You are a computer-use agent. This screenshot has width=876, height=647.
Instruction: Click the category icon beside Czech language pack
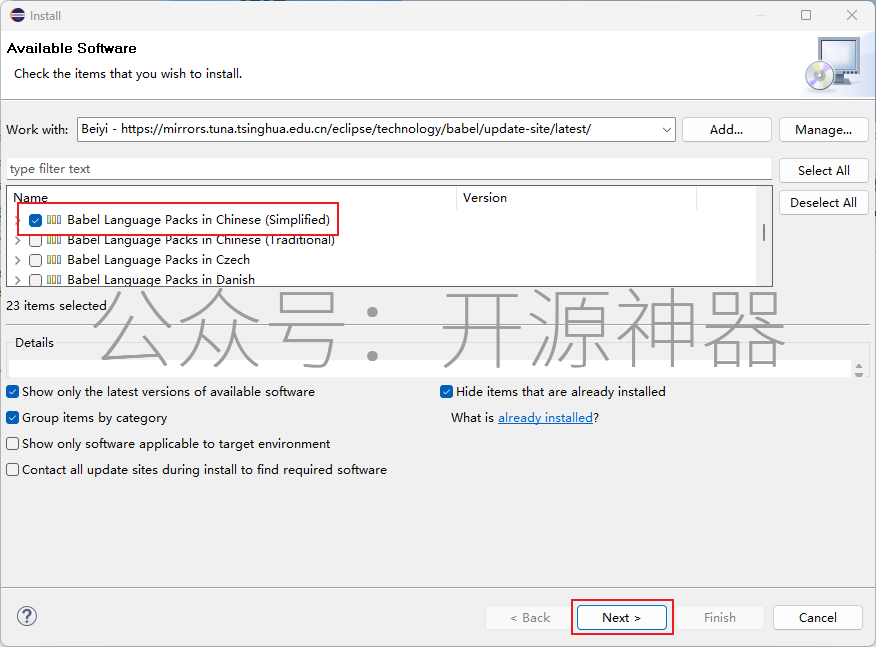tap(54, 260)
